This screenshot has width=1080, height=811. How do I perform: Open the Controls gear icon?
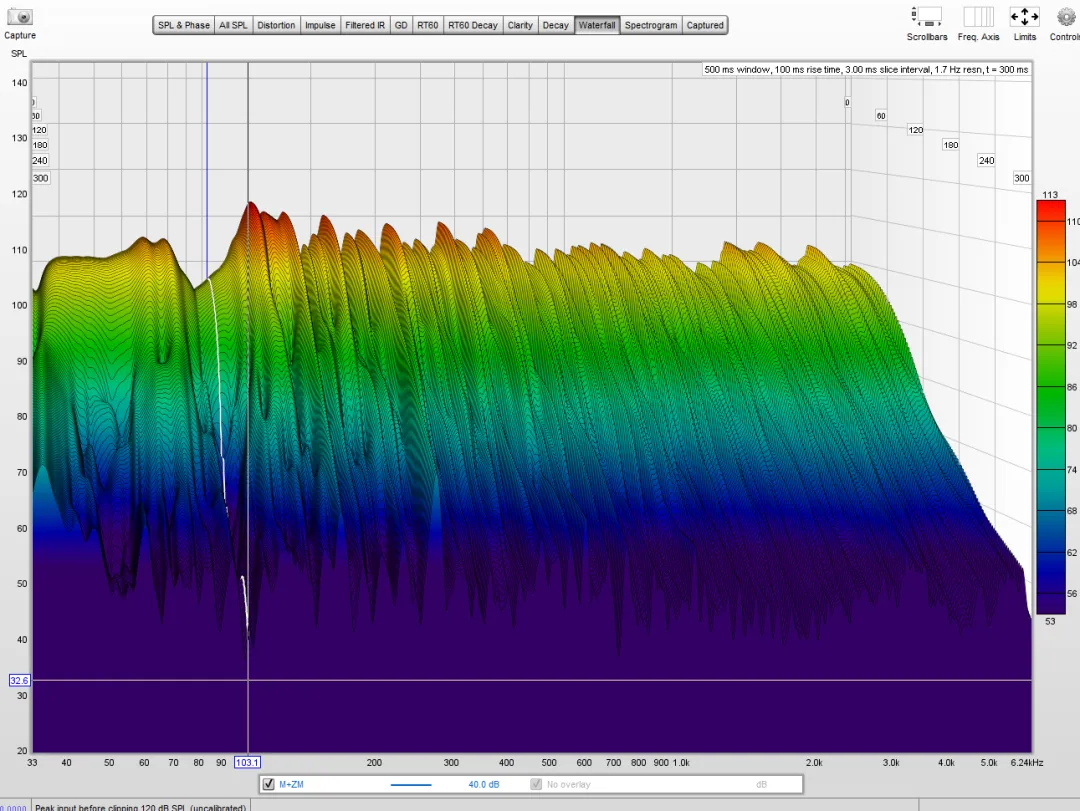click(1066, 17)
